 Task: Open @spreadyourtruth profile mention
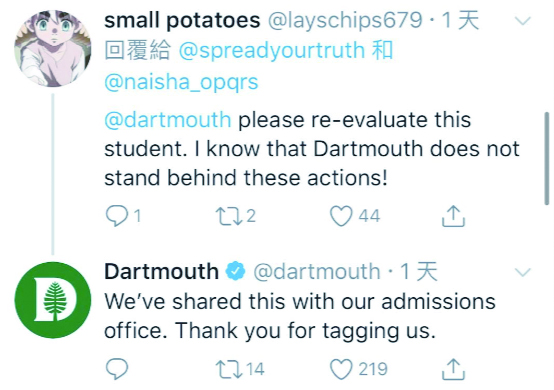271,50
